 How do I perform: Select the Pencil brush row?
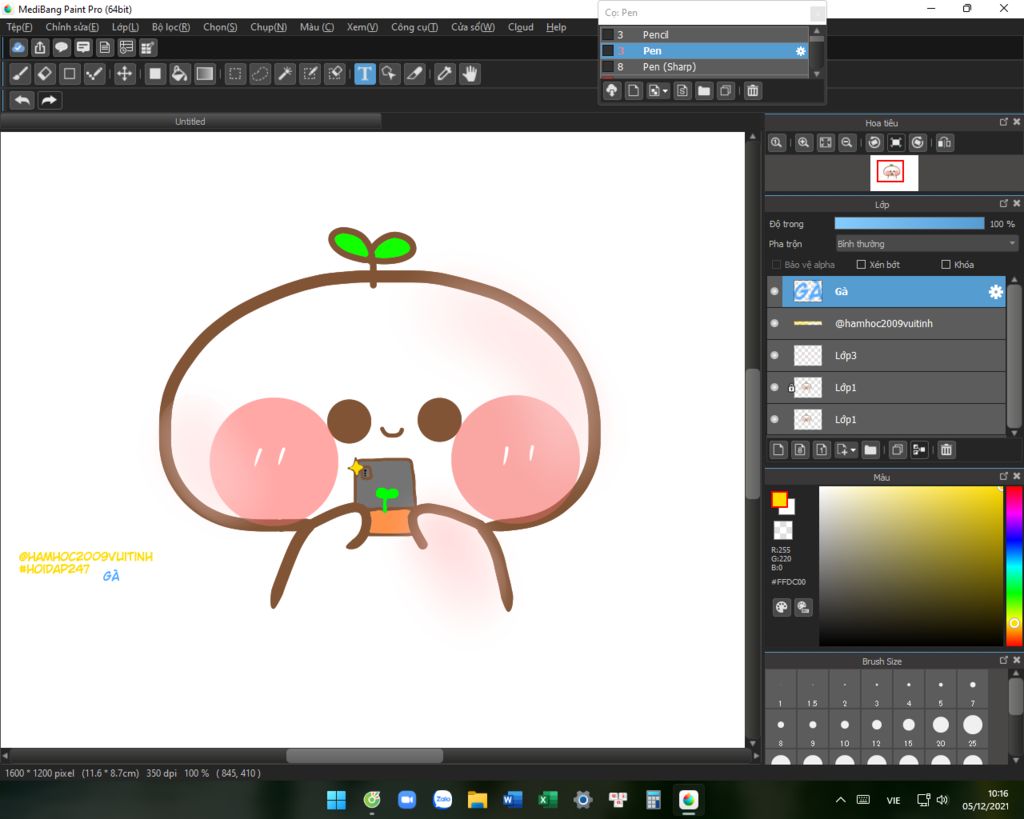click(704, 35)
